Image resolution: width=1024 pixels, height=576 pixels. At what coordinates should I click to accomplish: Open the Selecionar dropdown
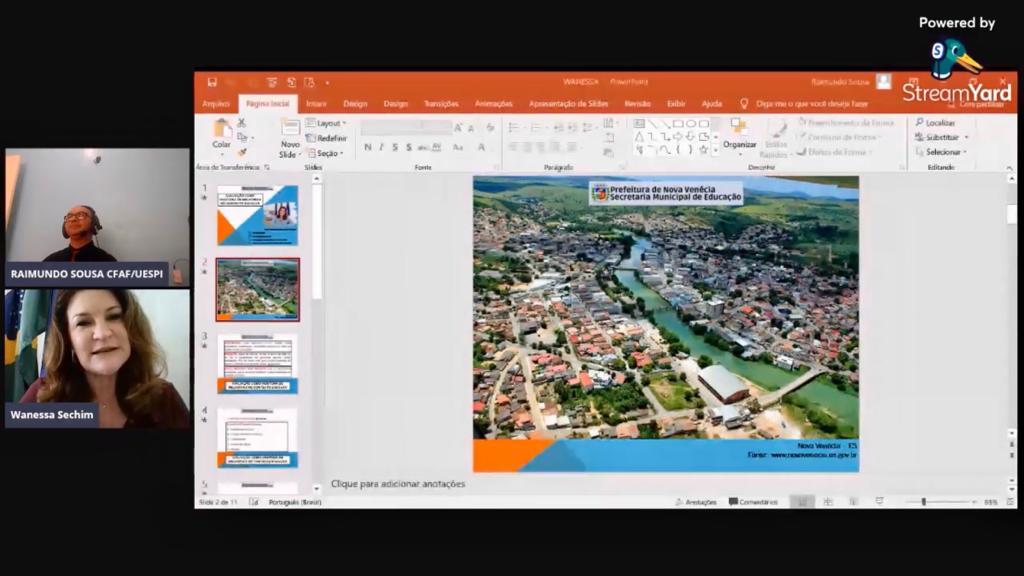(941, 152)
